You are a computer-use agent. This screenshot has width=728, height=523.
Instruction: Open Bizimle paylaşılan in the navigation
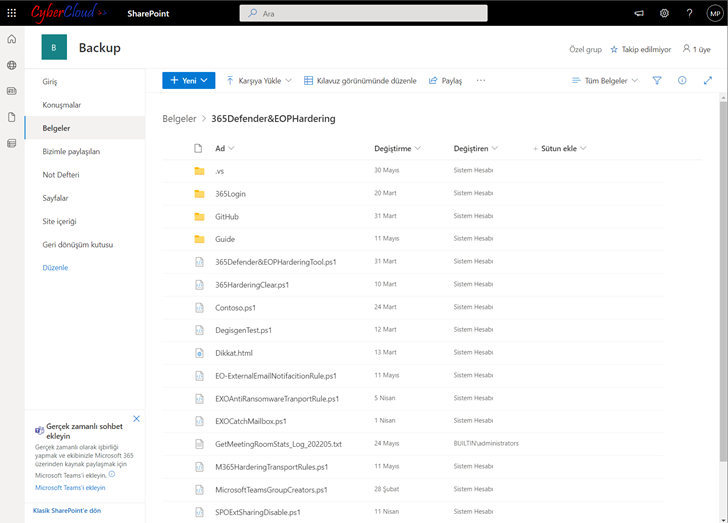click(71, 151)
